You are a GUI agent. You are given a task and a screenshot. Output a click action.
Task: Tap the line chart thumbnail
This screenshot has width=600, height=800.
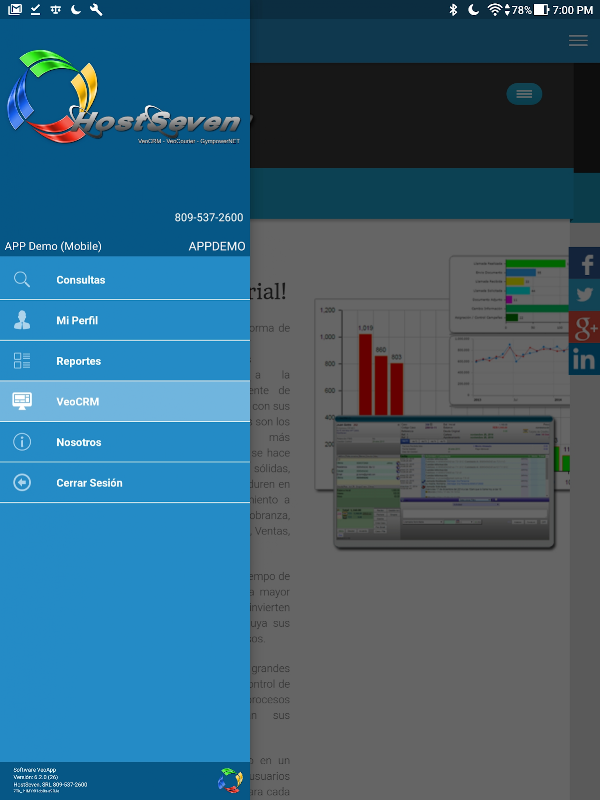[509, 370]
